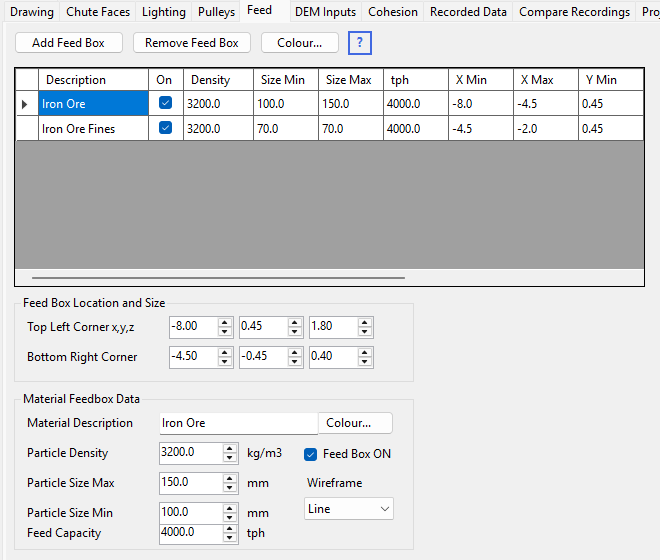Open the Wireframe Line dropdown
The image size is (660, 560).
click(349, 509)
